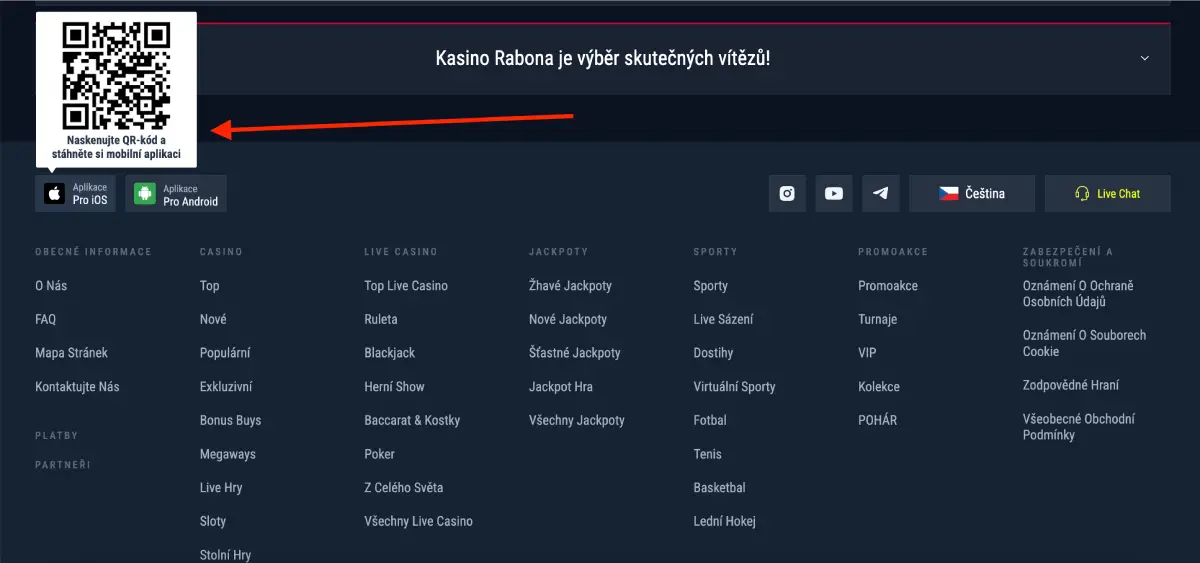Open Nové casino games
This screenshot has height=563, width=1200.
click(x=213, y=320)
